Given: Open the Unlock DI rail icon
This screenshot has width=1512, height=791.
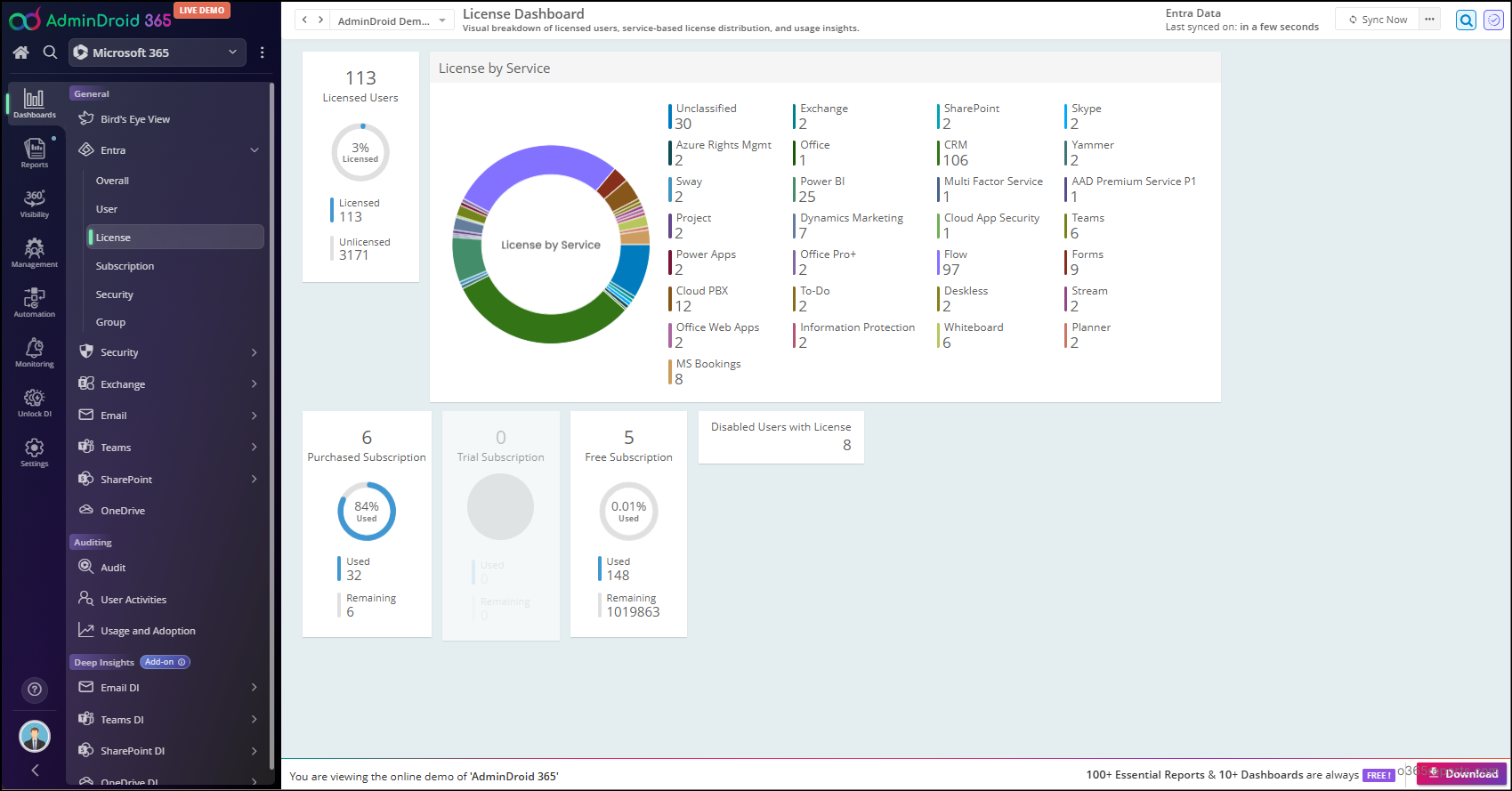Looking at the screenshot, I should [35, 402].
